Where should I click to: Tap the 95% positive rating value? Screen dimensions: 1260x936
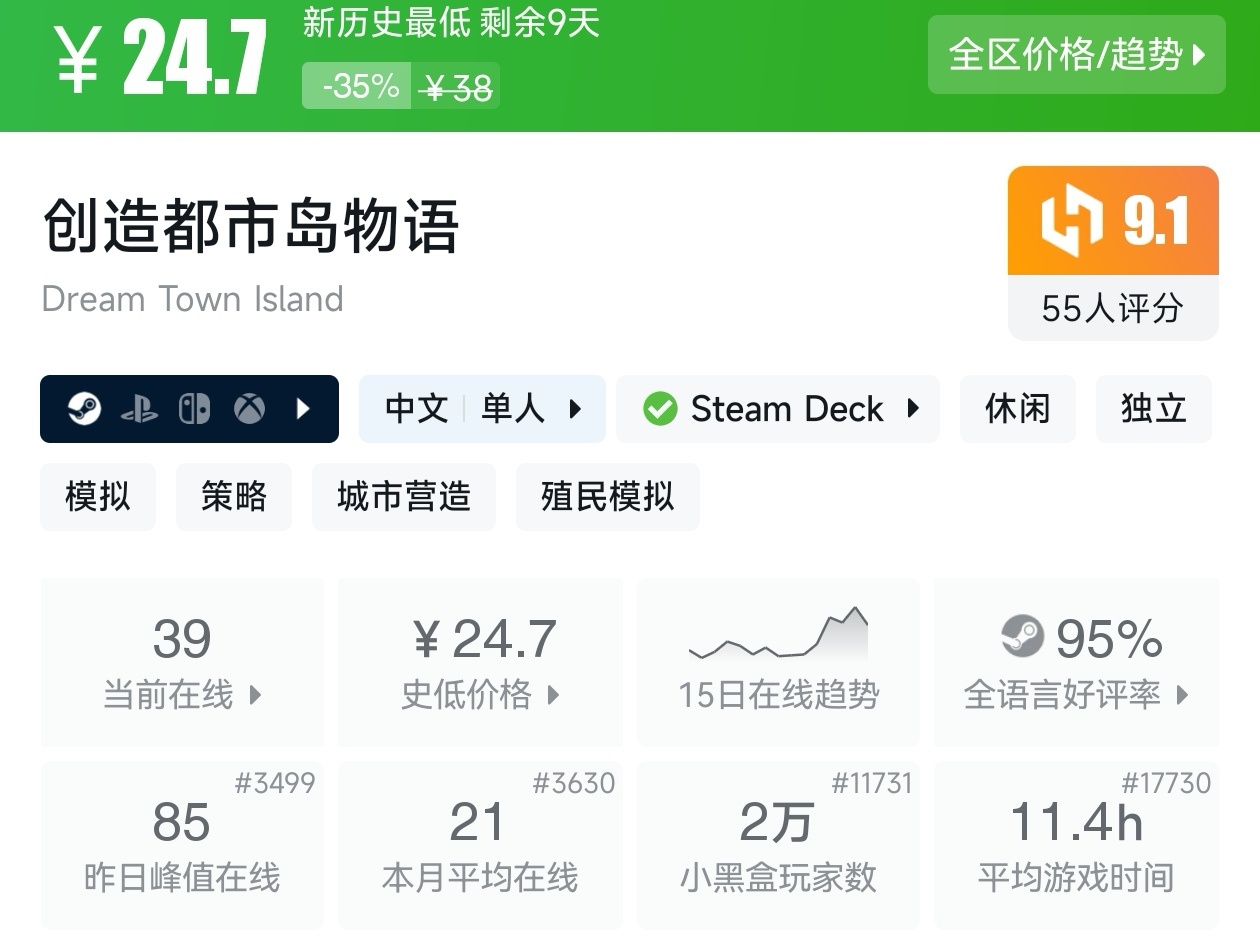1109,639
